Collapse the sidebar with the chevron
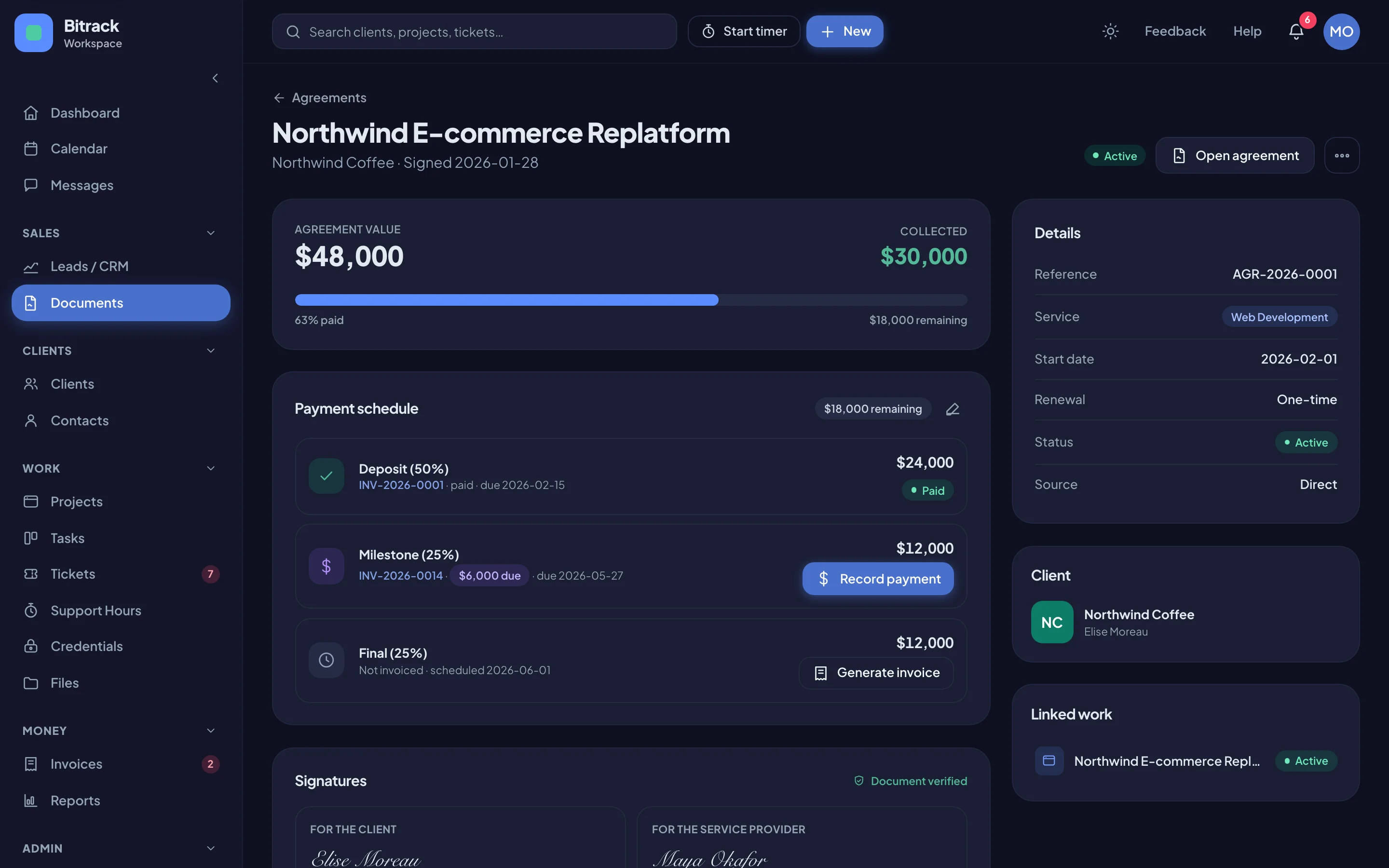1389x868 pixels. (x=215, y=78)
